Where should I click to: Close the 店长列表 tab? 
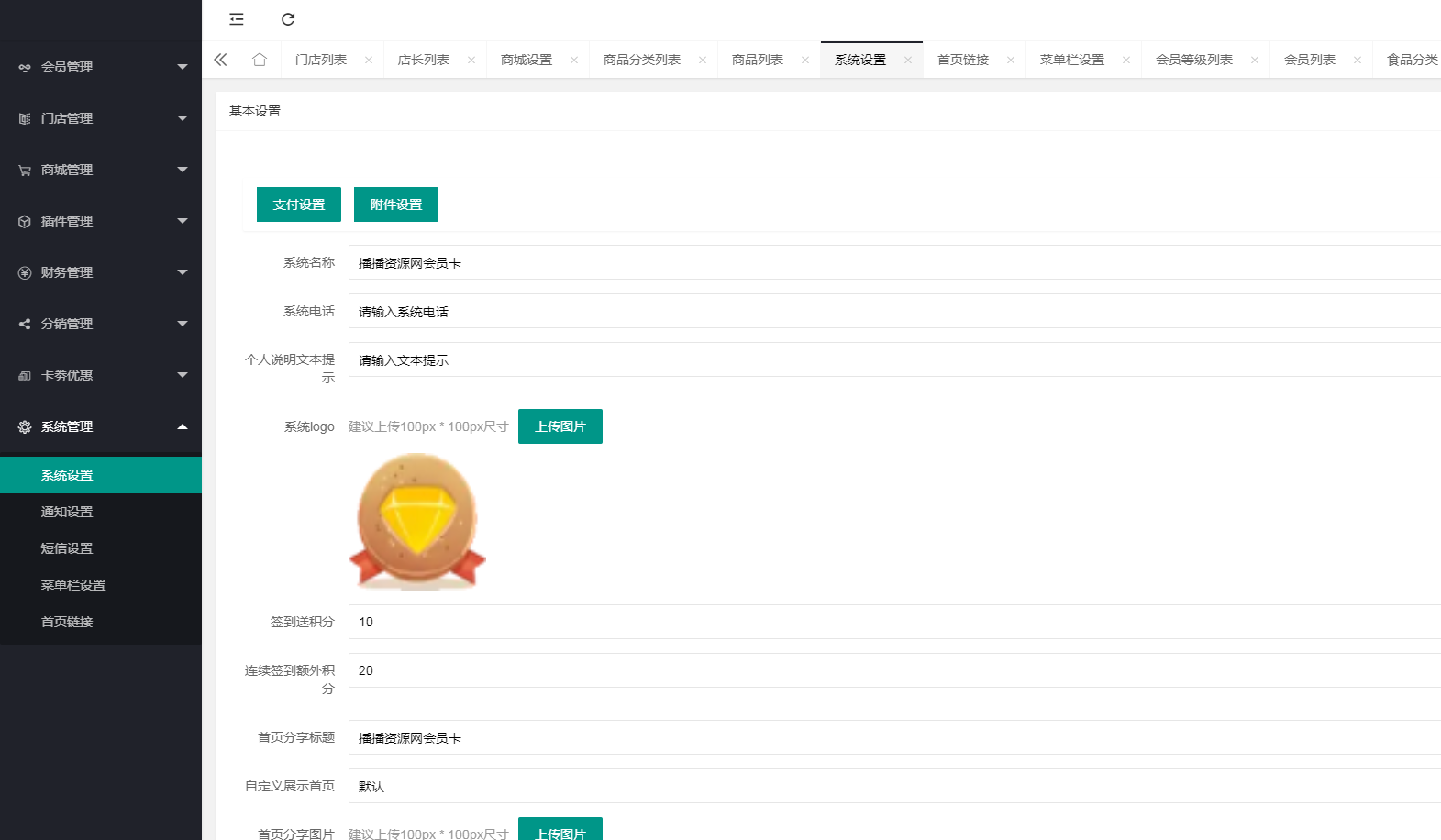471,60
